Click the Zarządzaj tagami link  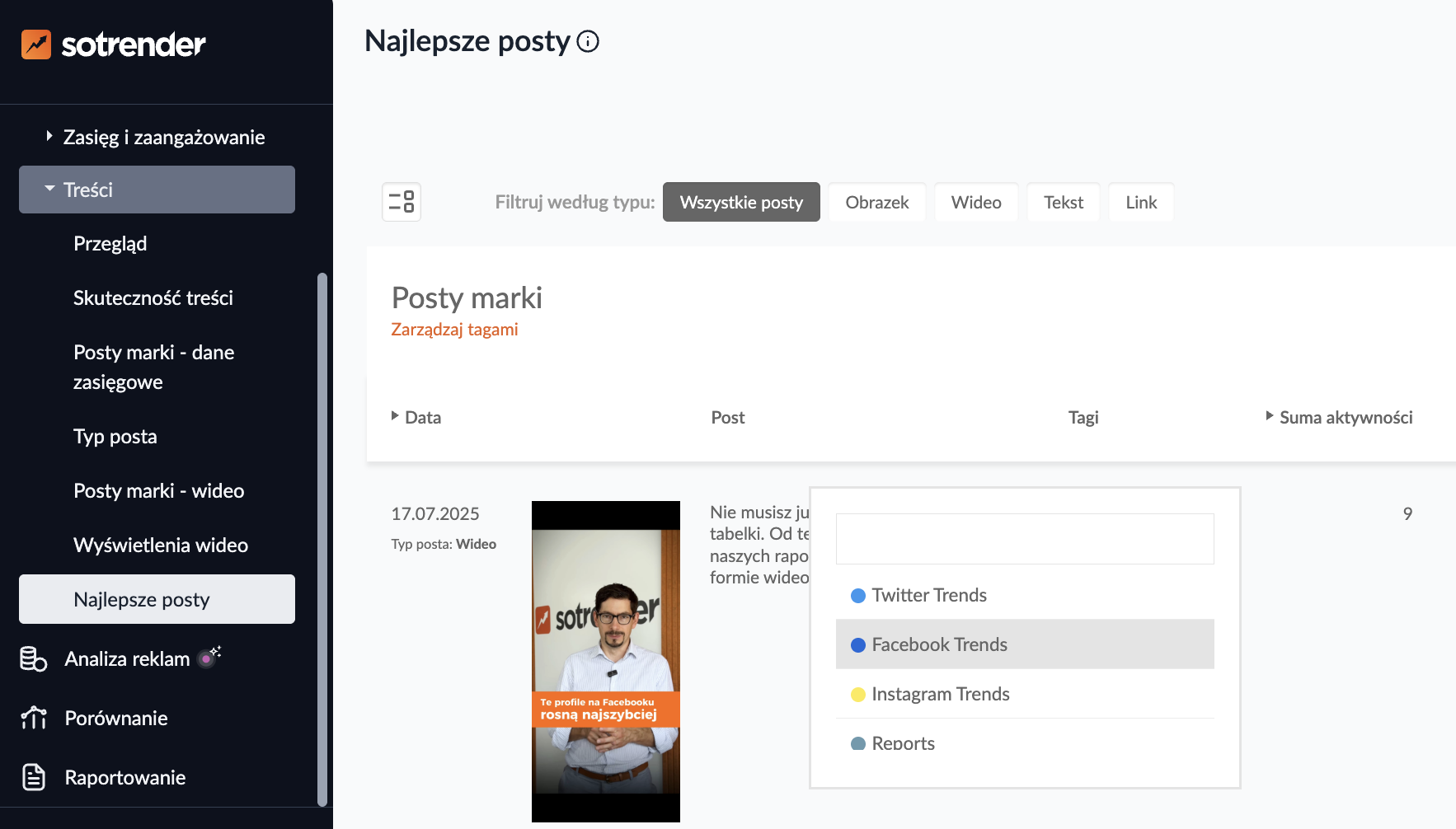[x=454, y=330]
